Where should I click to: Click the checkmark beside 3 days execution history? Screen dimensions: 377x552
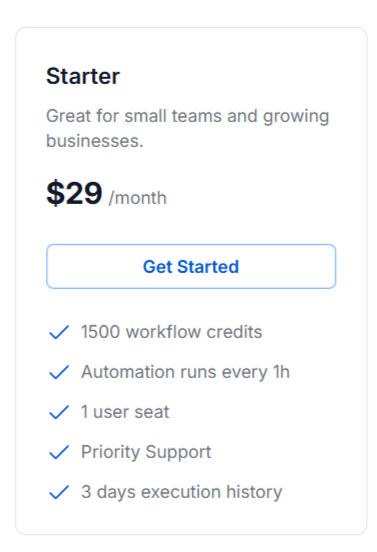[59, 492]
